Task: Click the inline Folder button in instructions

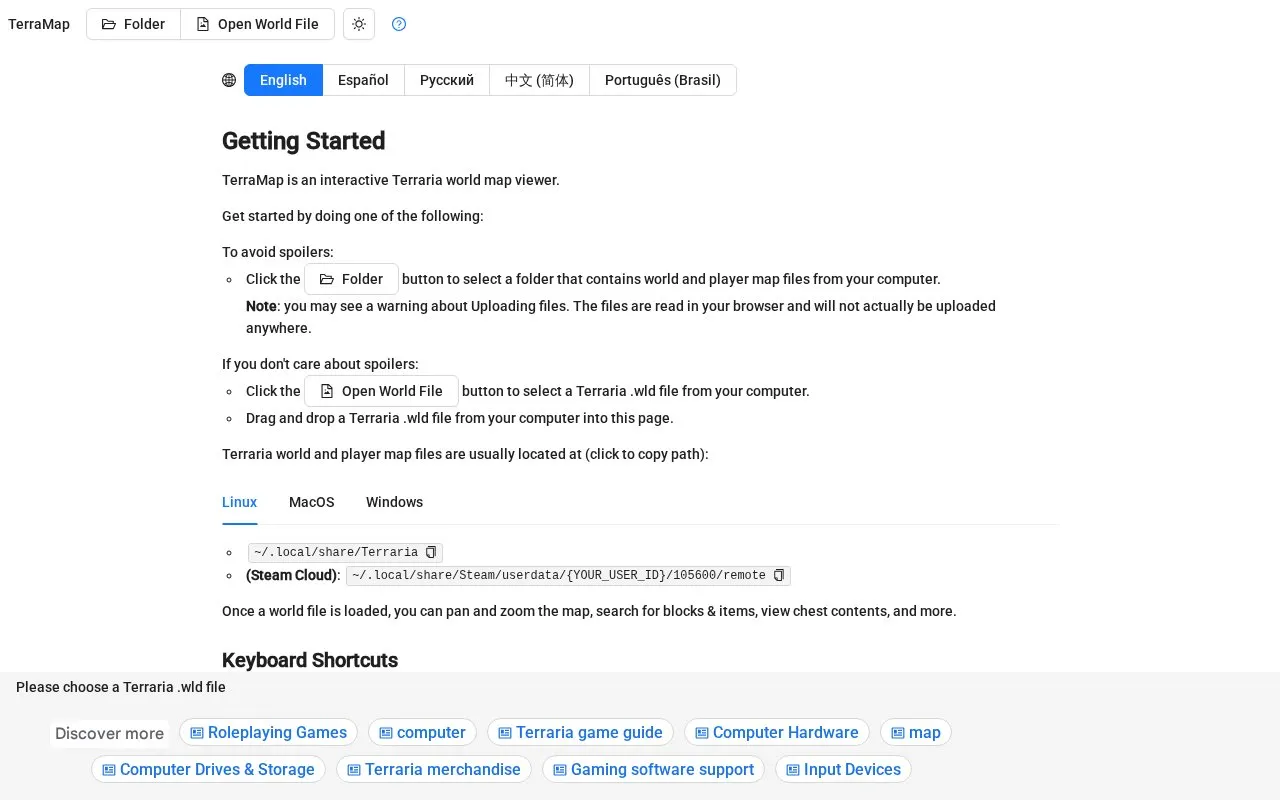Action: click(x=351, y=279)
